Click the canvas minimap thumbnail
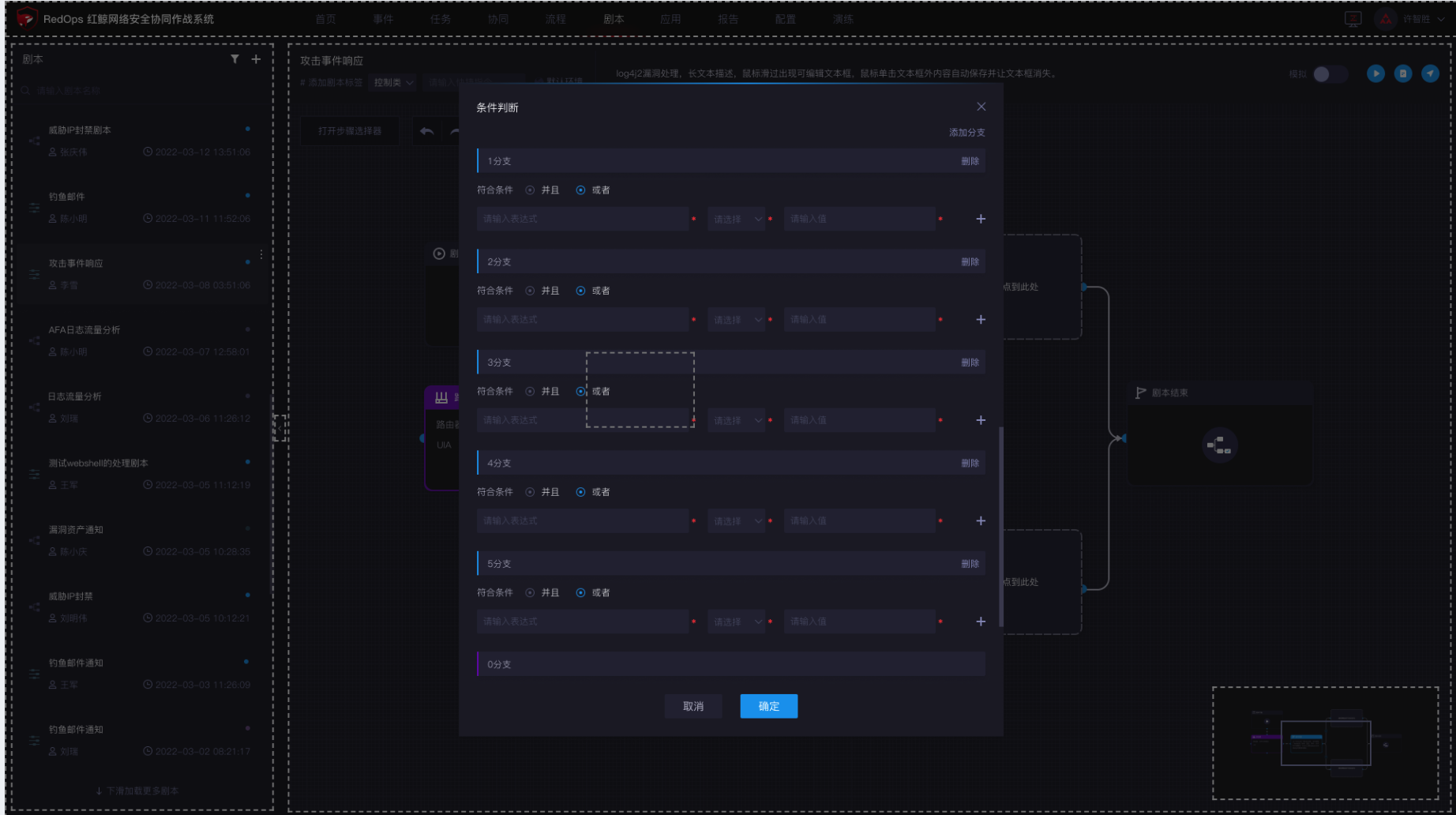This screenshot has width=1456, height=815. [x=1326, y=743]
